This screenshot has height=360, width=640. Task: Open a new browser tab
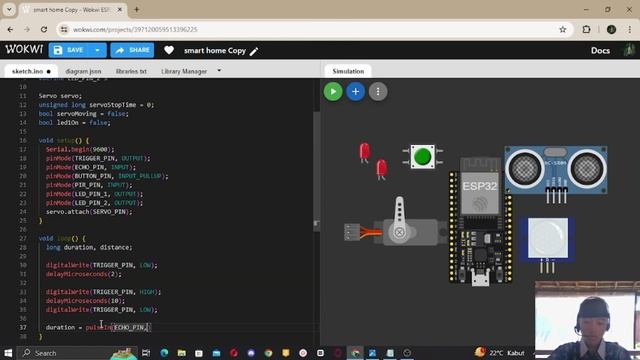[137, 9]
